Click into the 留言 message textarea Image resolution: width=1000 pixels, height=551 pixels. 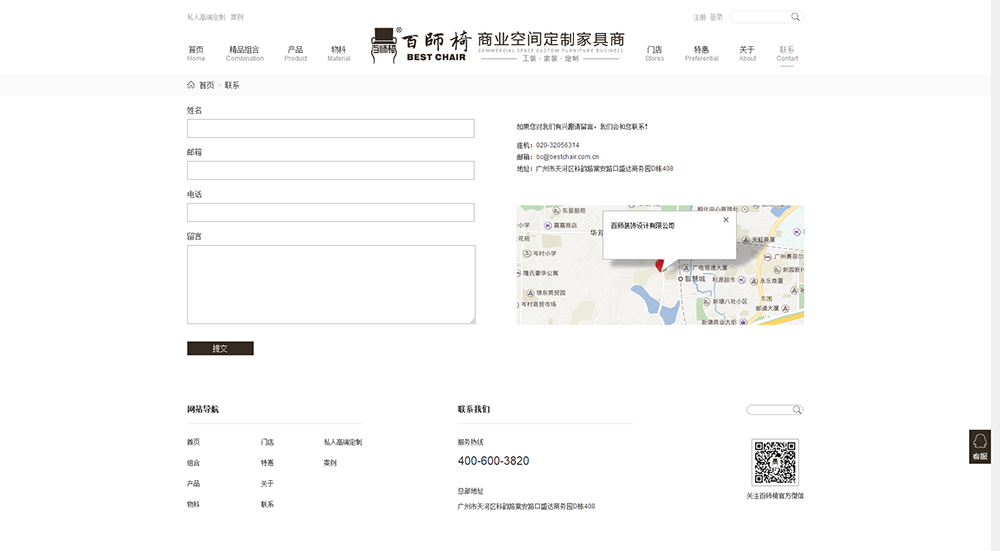point(331,284)
